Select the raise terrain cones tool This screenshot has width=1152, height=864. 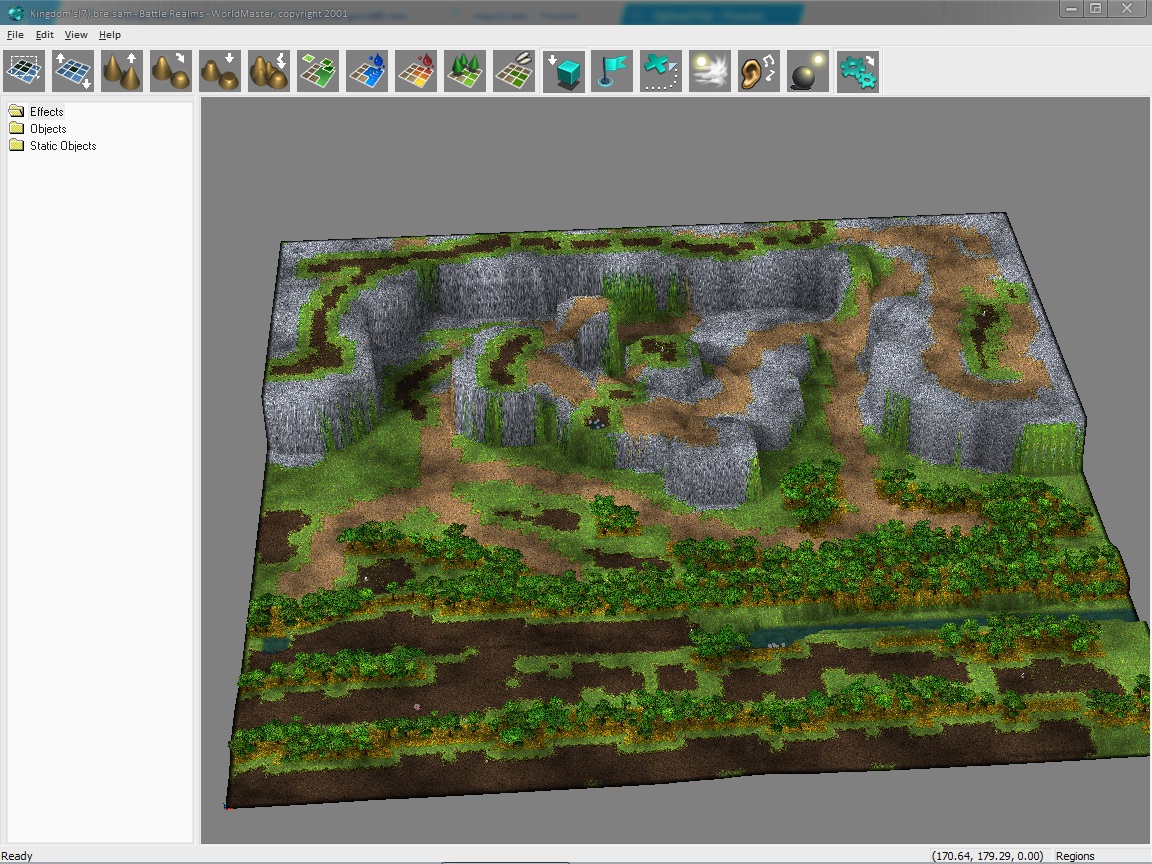point(122,71)
